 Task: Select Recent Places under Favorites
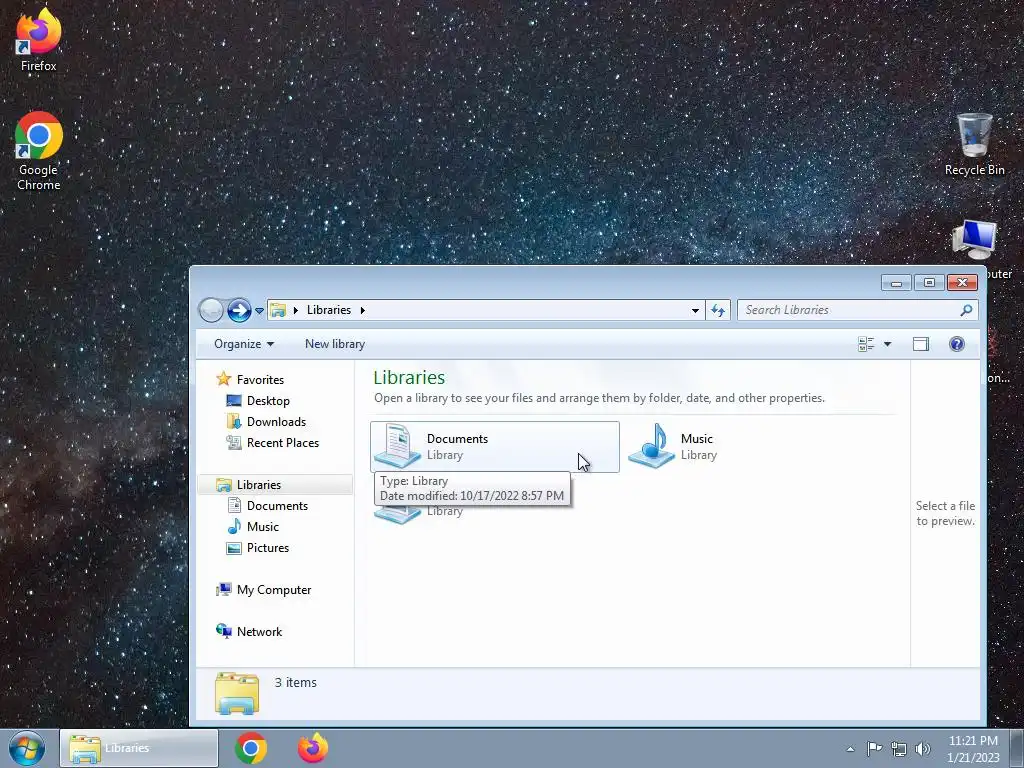coord(283,443)
